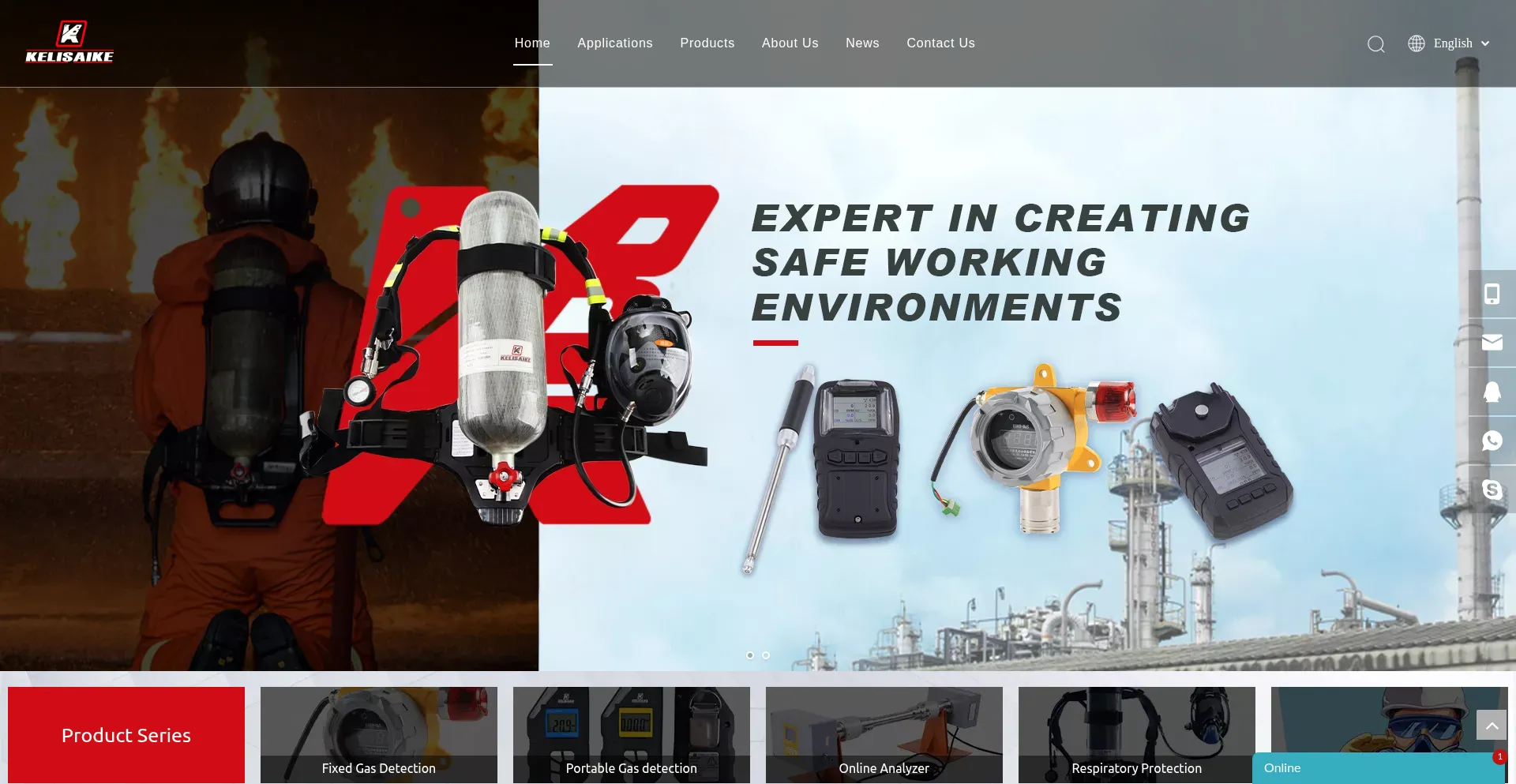
Task: Select the second banner slide dot
Action: (766, 655)
